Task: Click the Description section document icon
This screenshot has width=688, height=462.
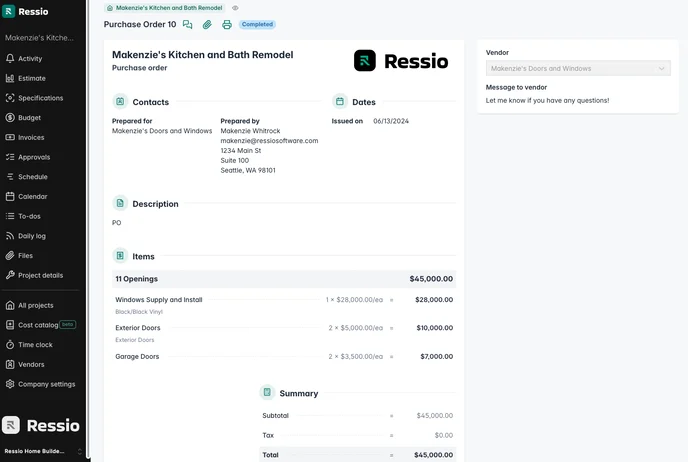Action: point(120,204)
